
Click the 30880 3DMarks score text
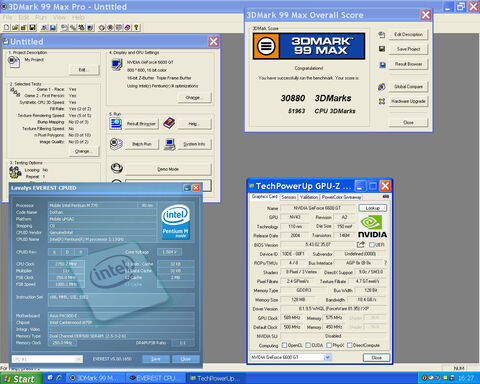(316, 98)
